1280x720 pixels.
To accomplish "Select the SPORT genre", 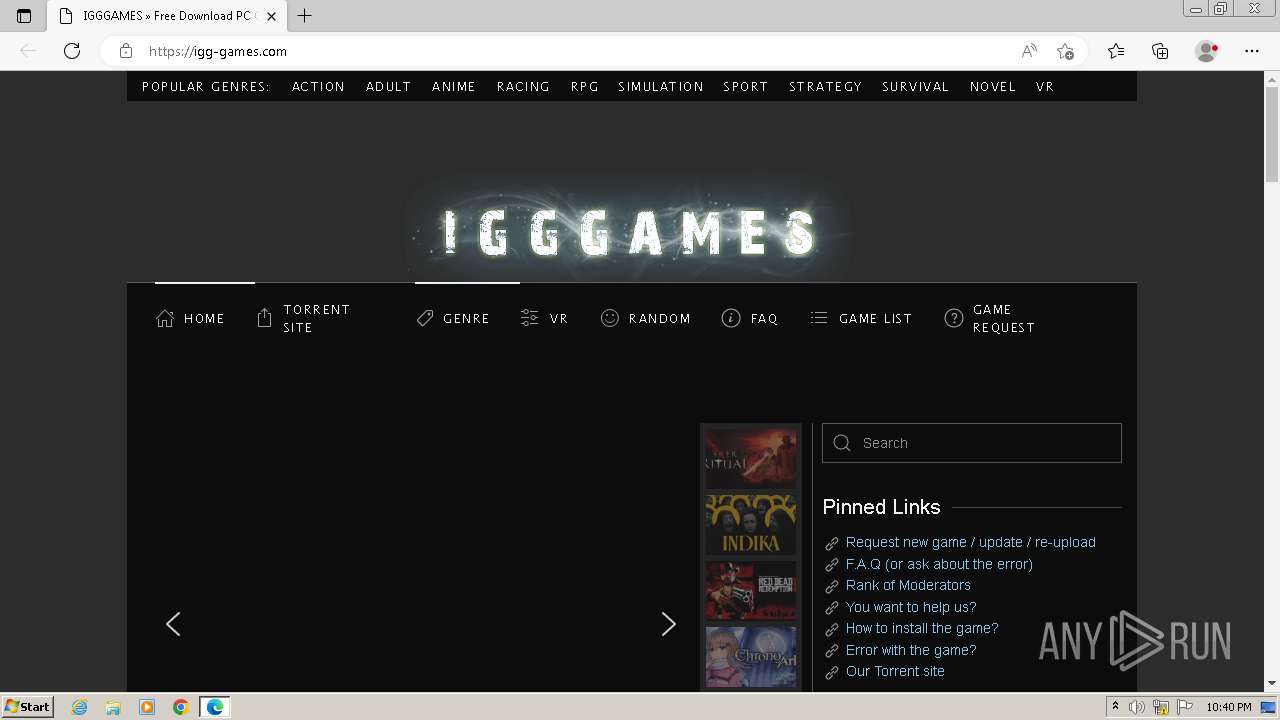I will [746, 86].
